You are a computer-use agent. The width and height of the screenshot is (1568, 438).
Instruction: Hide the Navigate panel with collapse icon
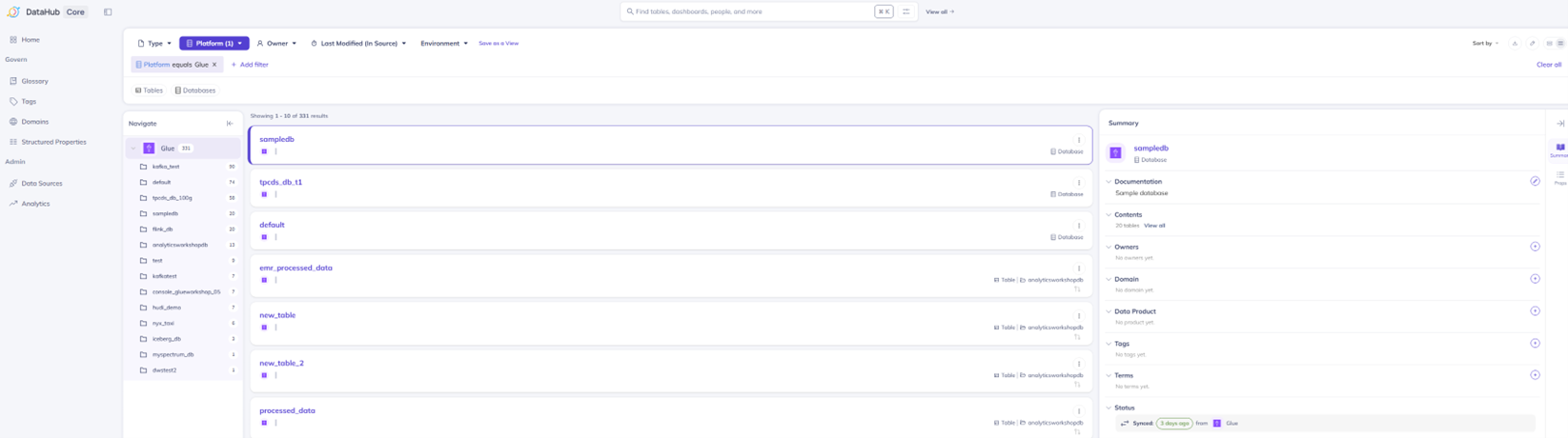pyautogui.click(x=230, y=123)
